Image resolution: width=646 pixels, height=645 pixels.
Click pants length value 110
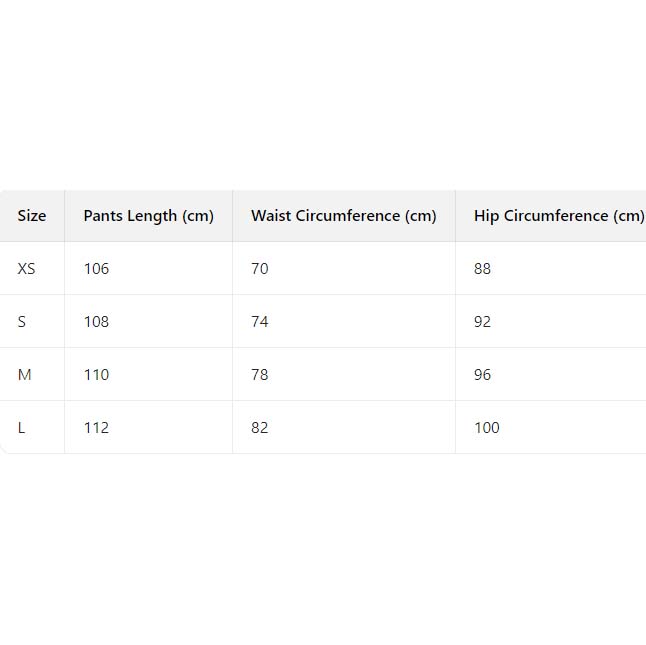[96, 375]
